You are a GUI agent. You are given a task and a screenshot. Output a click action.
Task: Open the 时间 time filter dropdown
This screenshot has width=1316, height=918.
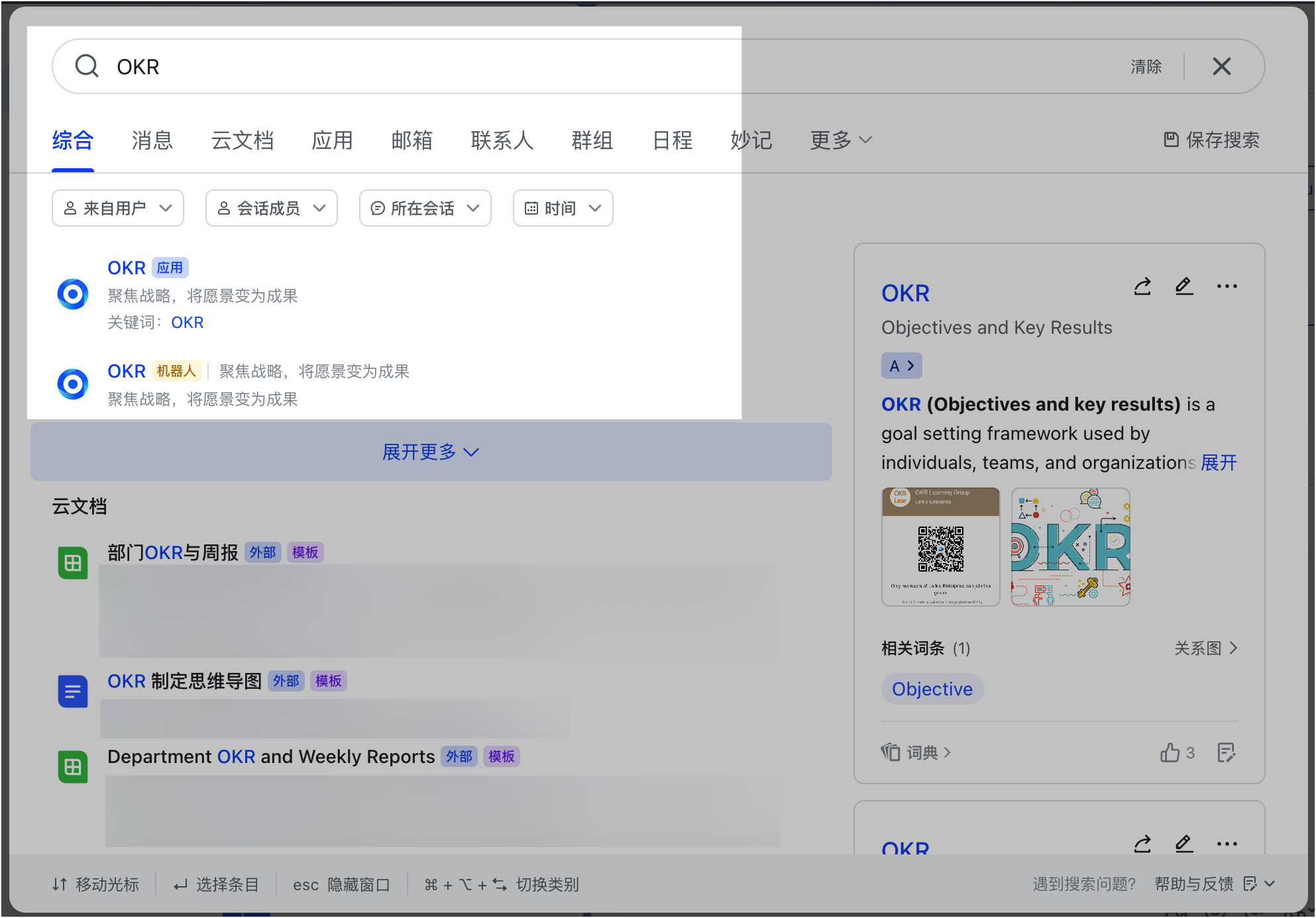(562, 207)
